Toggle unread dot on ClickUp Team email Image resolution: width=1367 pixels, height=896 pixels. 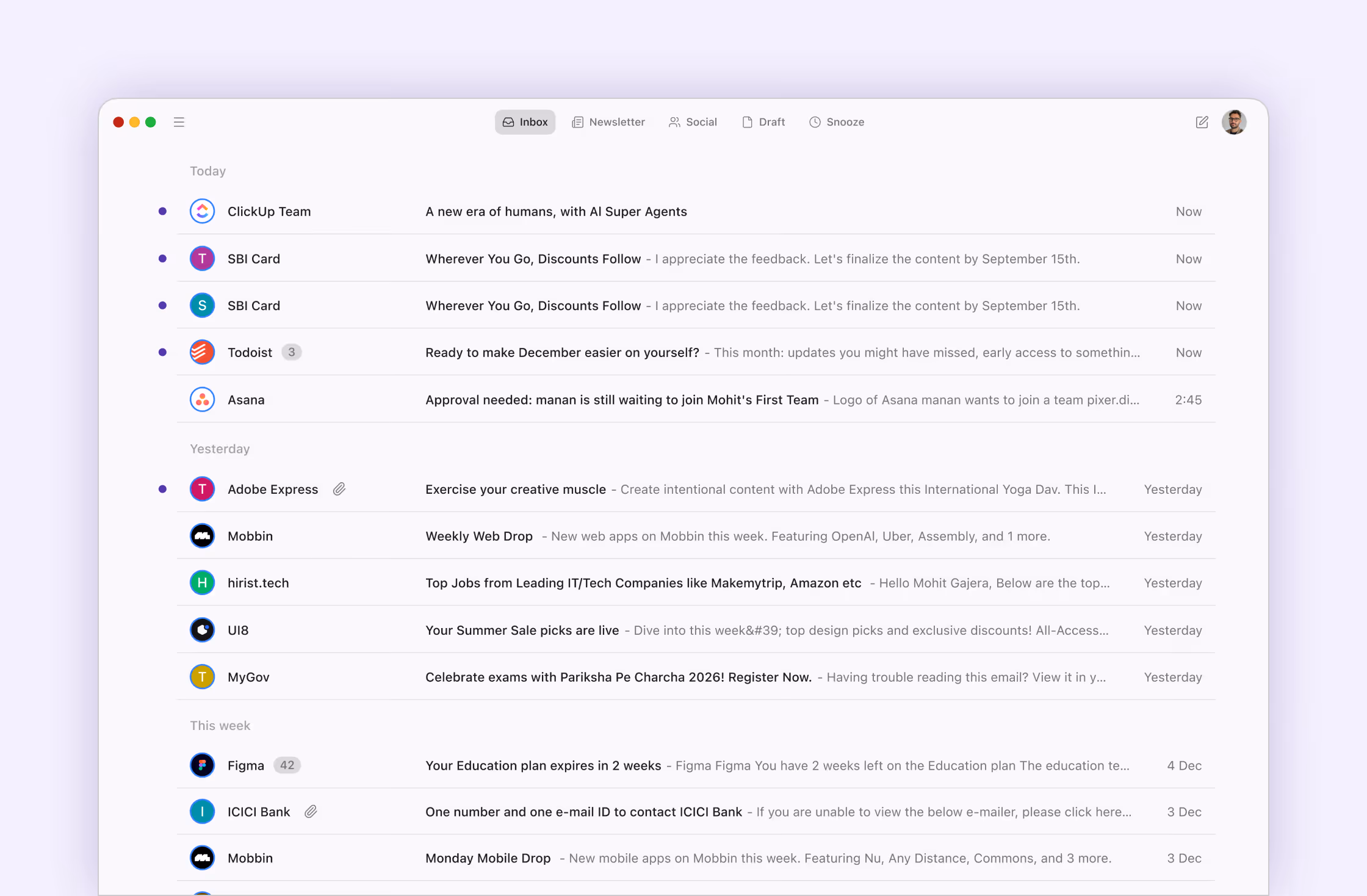162,211
